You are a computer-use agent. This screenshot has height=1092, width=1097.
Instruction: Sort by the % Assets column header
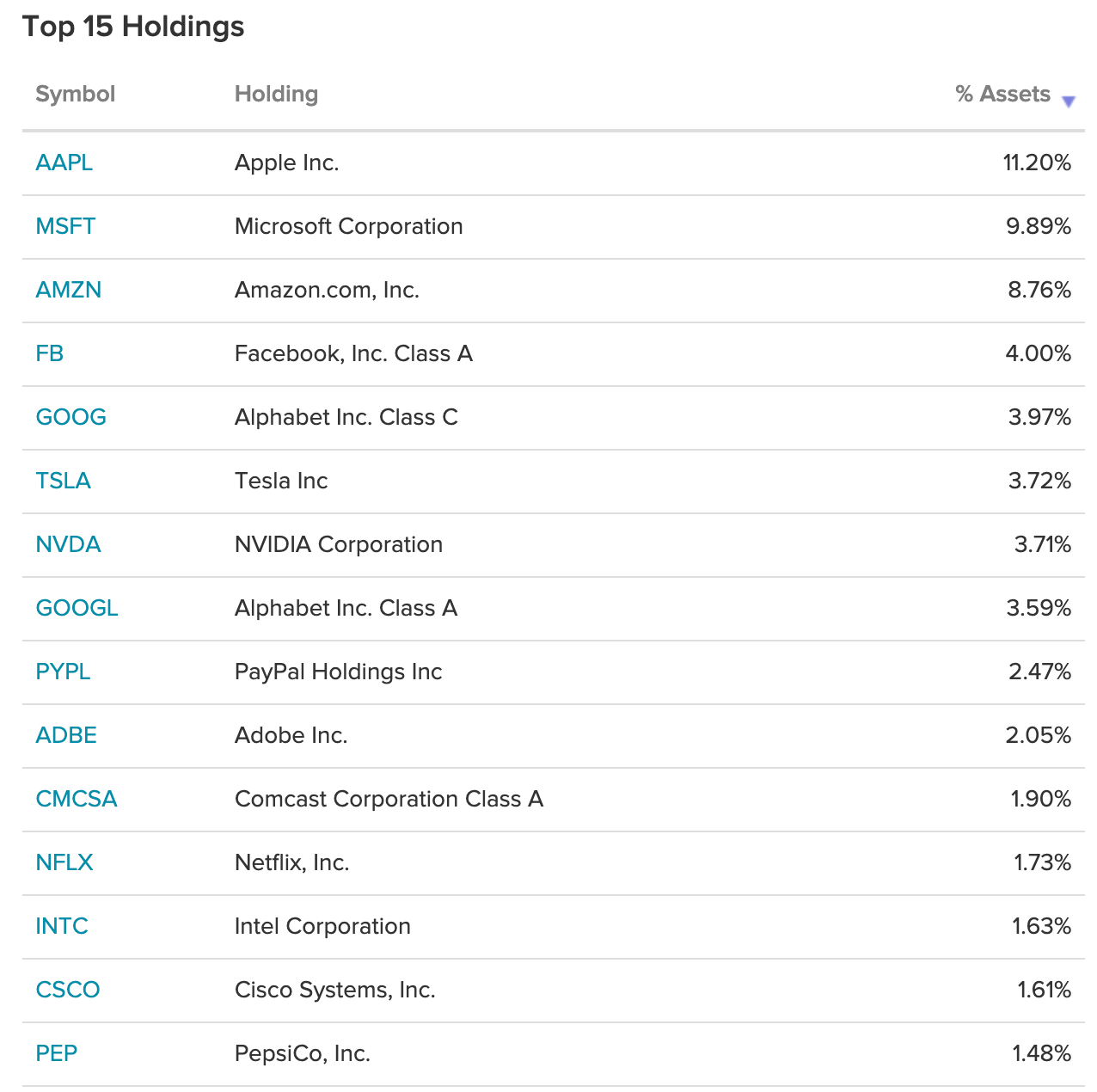[1002, 94]
